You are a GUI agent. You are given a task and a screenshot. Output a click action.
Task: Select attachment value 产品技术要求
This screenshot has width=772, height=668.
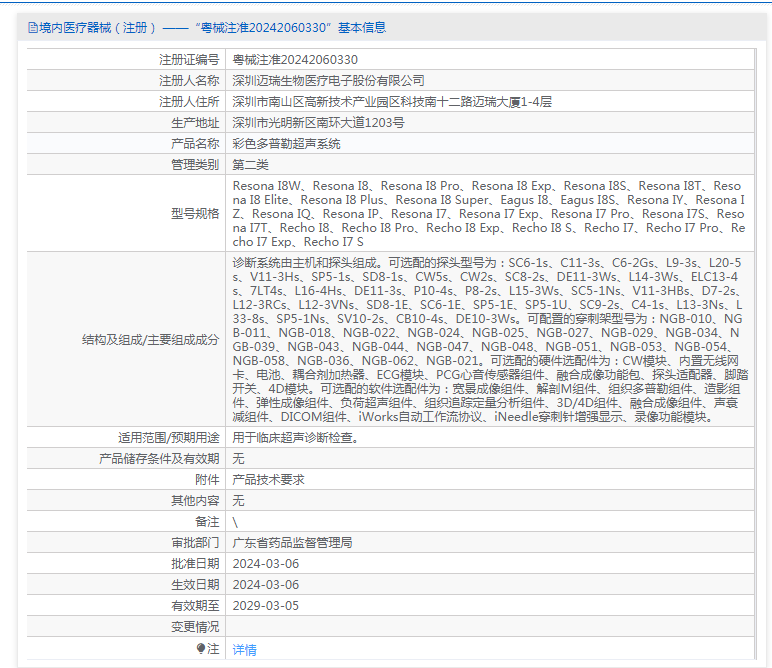(x=268, y=480)
